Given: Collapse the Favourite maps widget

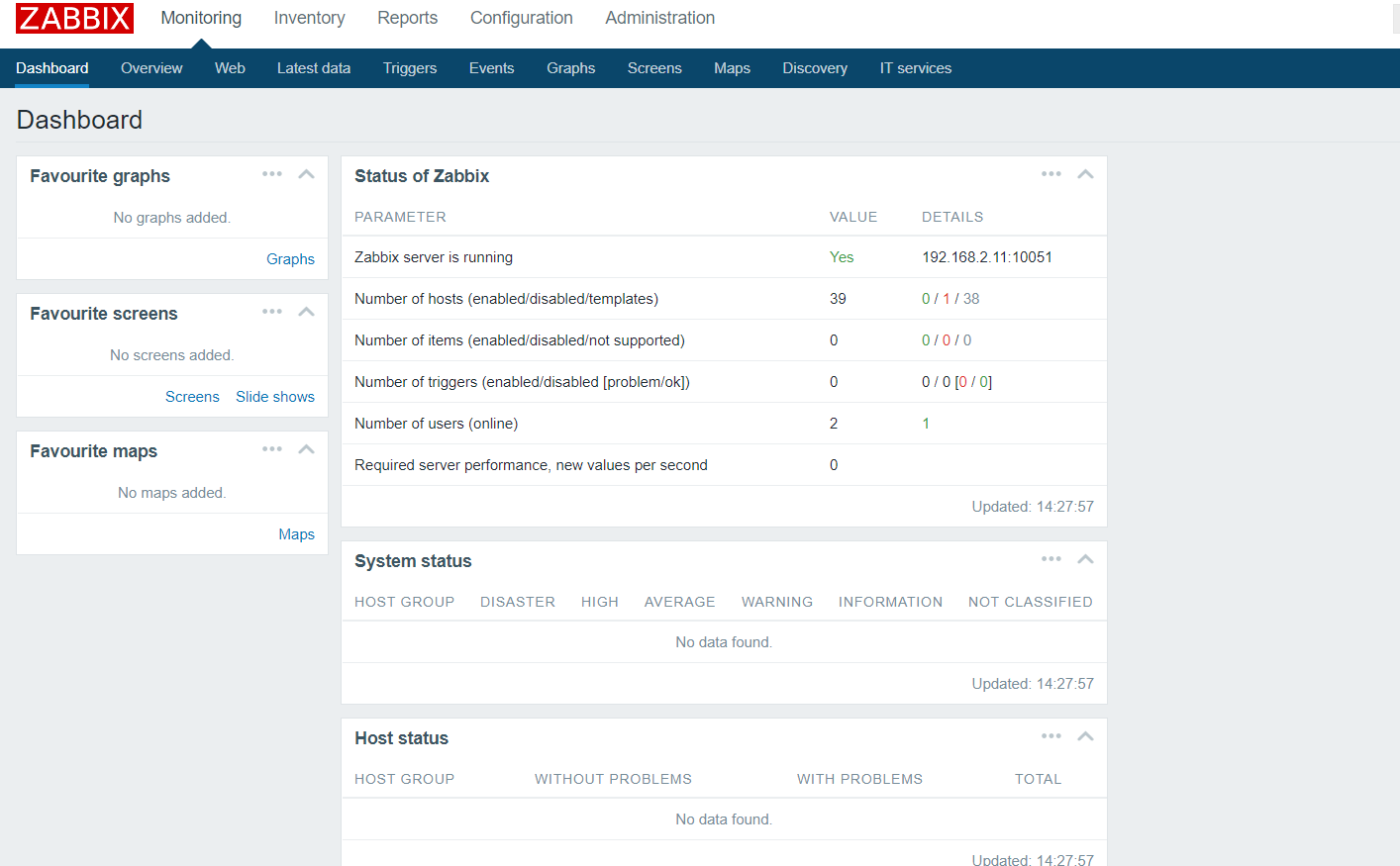Looking at the screenshot, I should [x=307, y=449].
